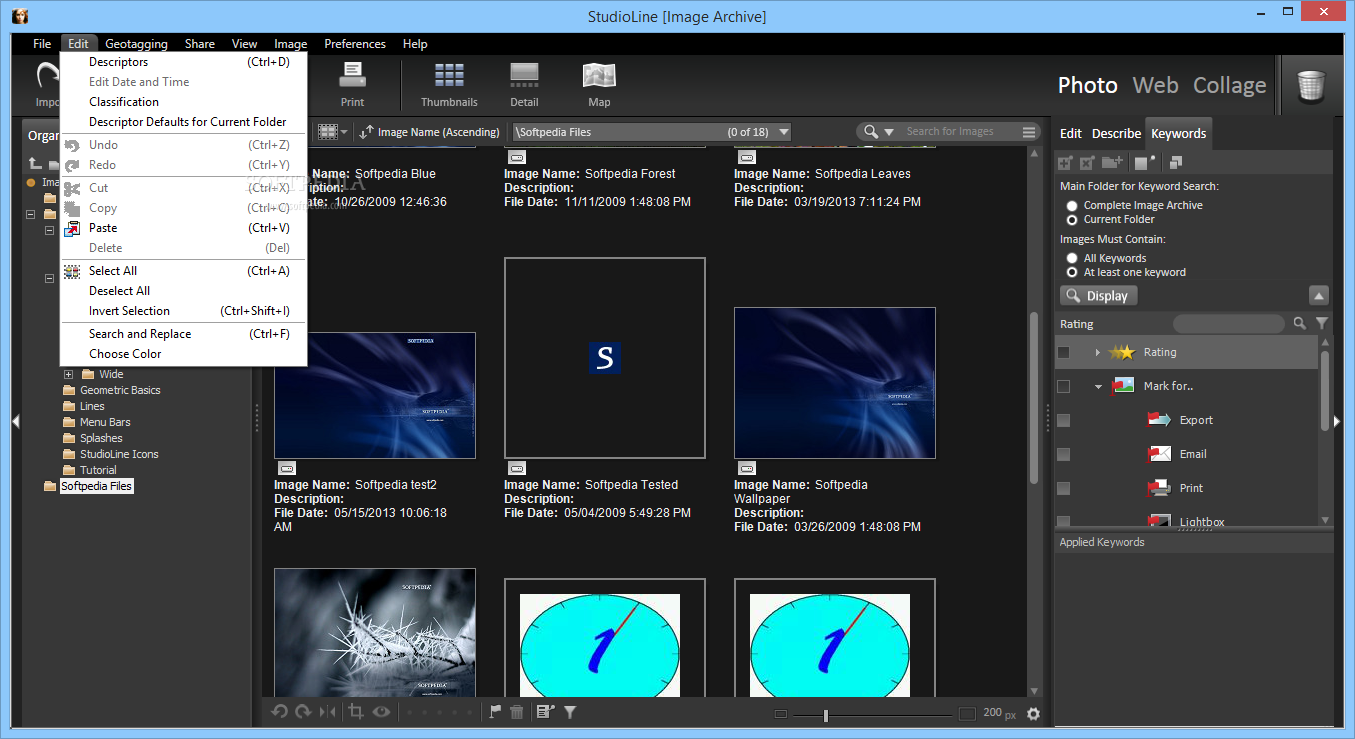Switch to Detail view
The height and width of the screenshot is (739, 1355).
525,84
